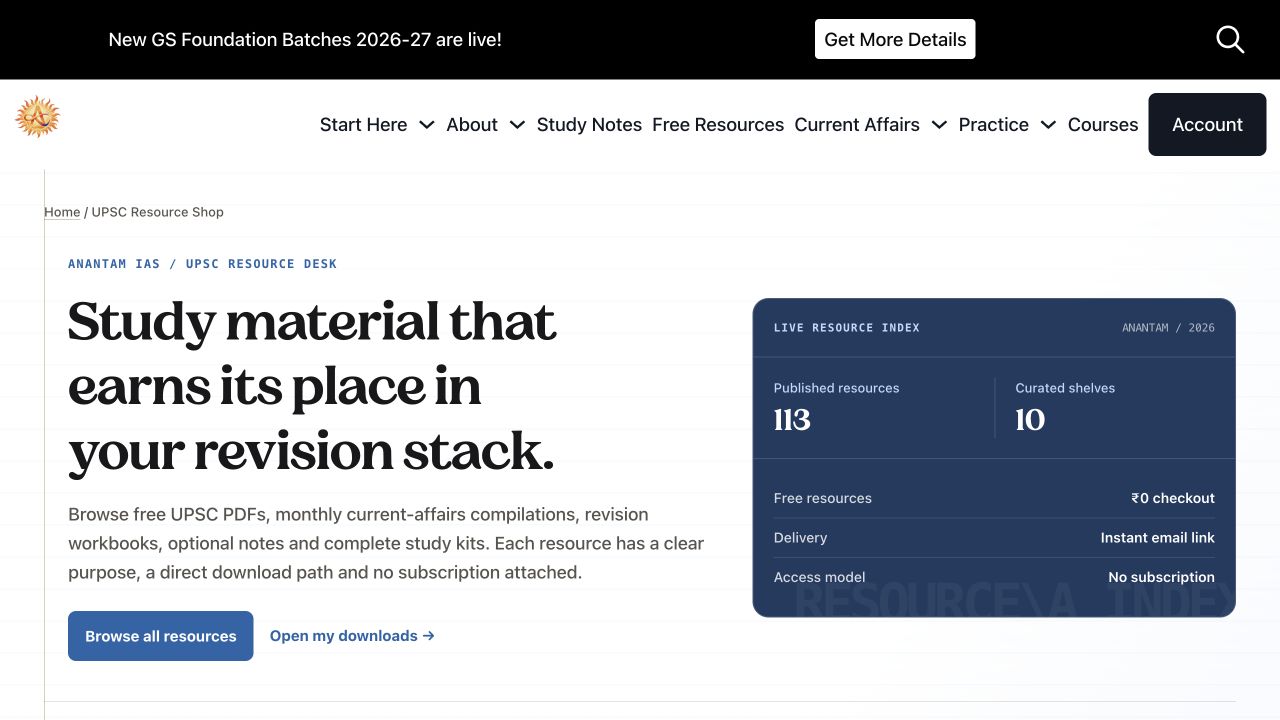
Task: Expand the Current Affairs chevron
Action: (939, 125)
